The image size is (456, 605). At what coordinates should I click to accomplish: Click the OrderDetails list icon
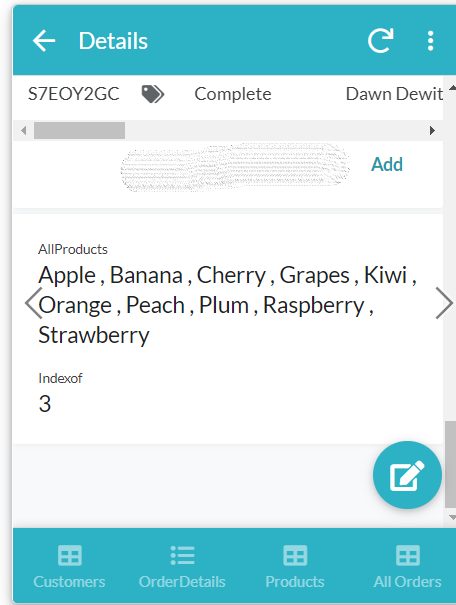coord(182,555)
